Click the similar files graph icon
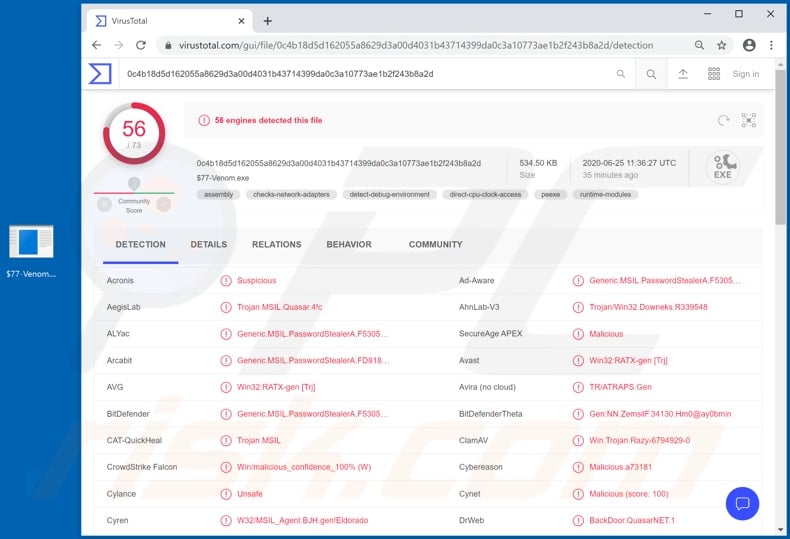Image resolution: width=790 pixels, height=539 pixels. click(749, 120)
